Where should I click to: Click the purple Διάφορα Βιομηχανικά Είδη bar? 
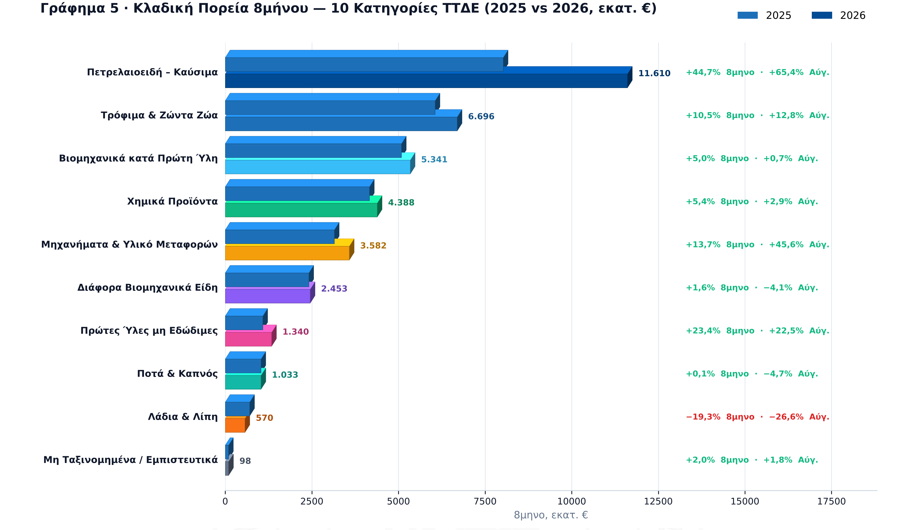(x=268, y=295)
